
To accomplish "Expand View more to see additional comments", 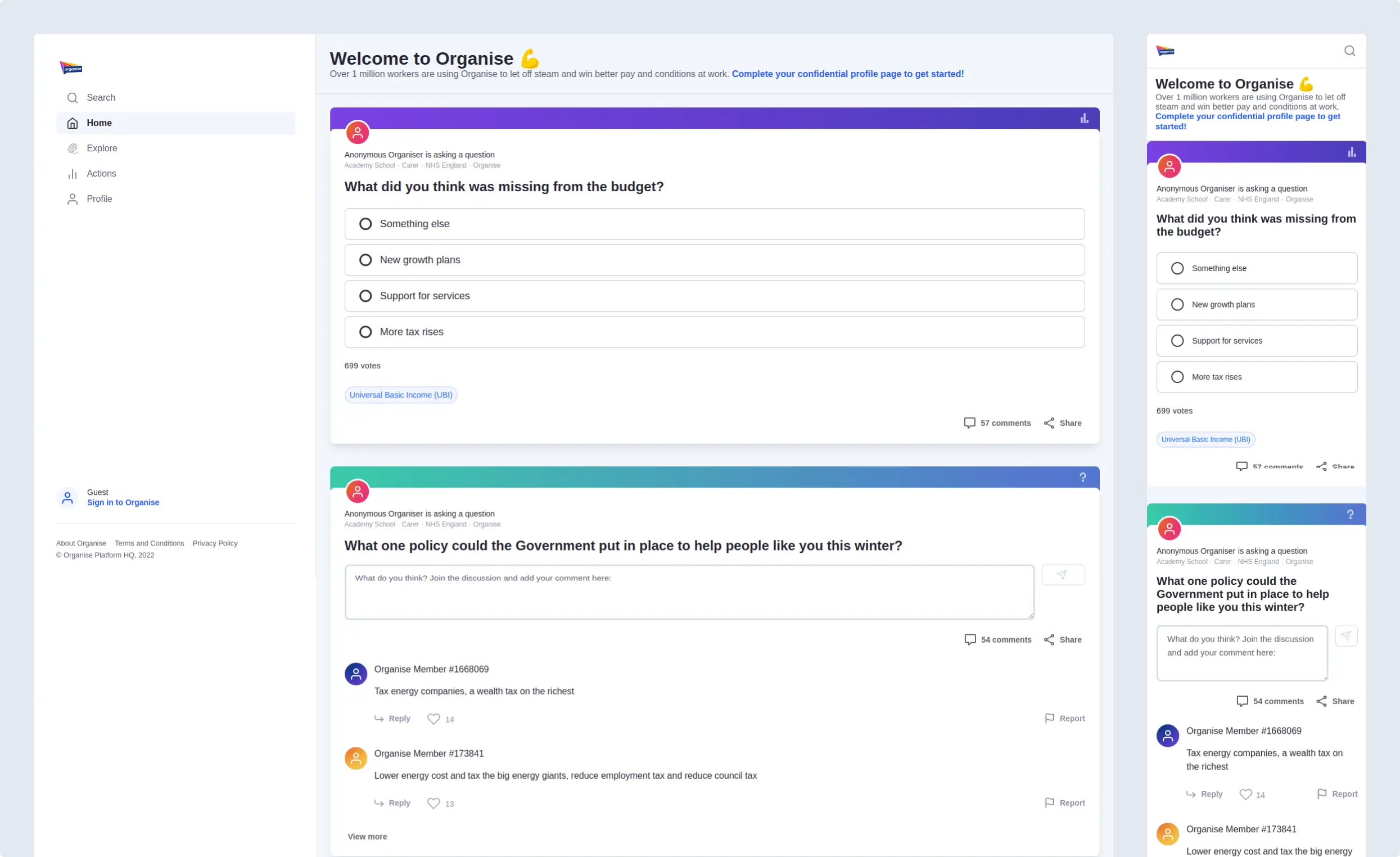I will pyautogui.click(x=367, y=837).
